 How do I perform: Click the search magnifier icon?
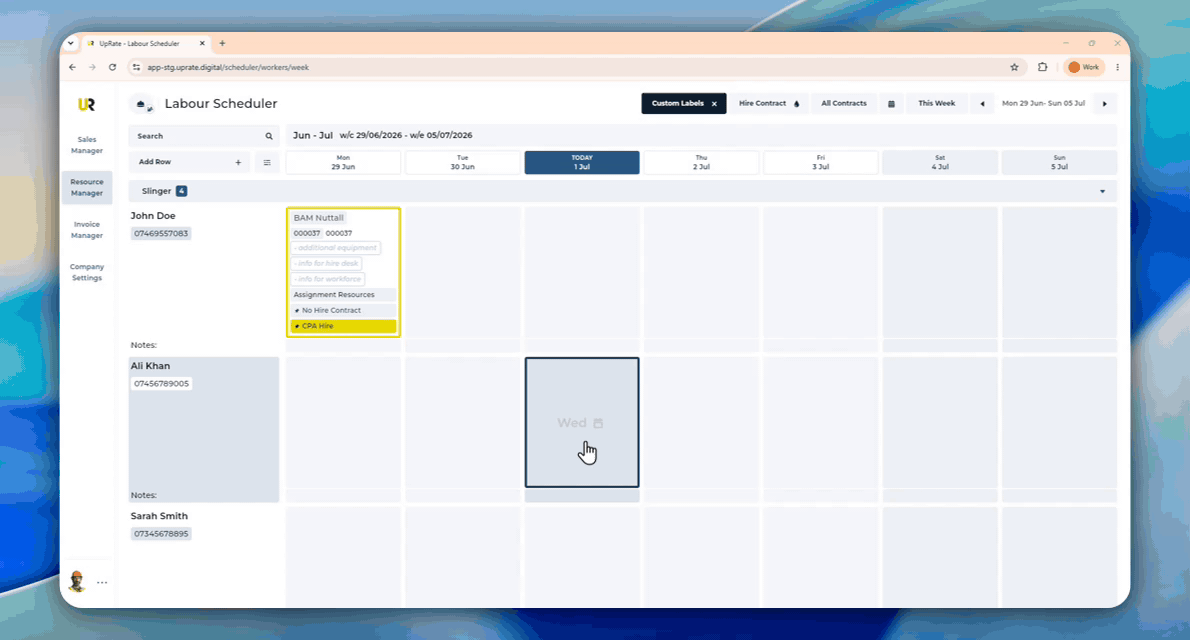coord(269,136)
